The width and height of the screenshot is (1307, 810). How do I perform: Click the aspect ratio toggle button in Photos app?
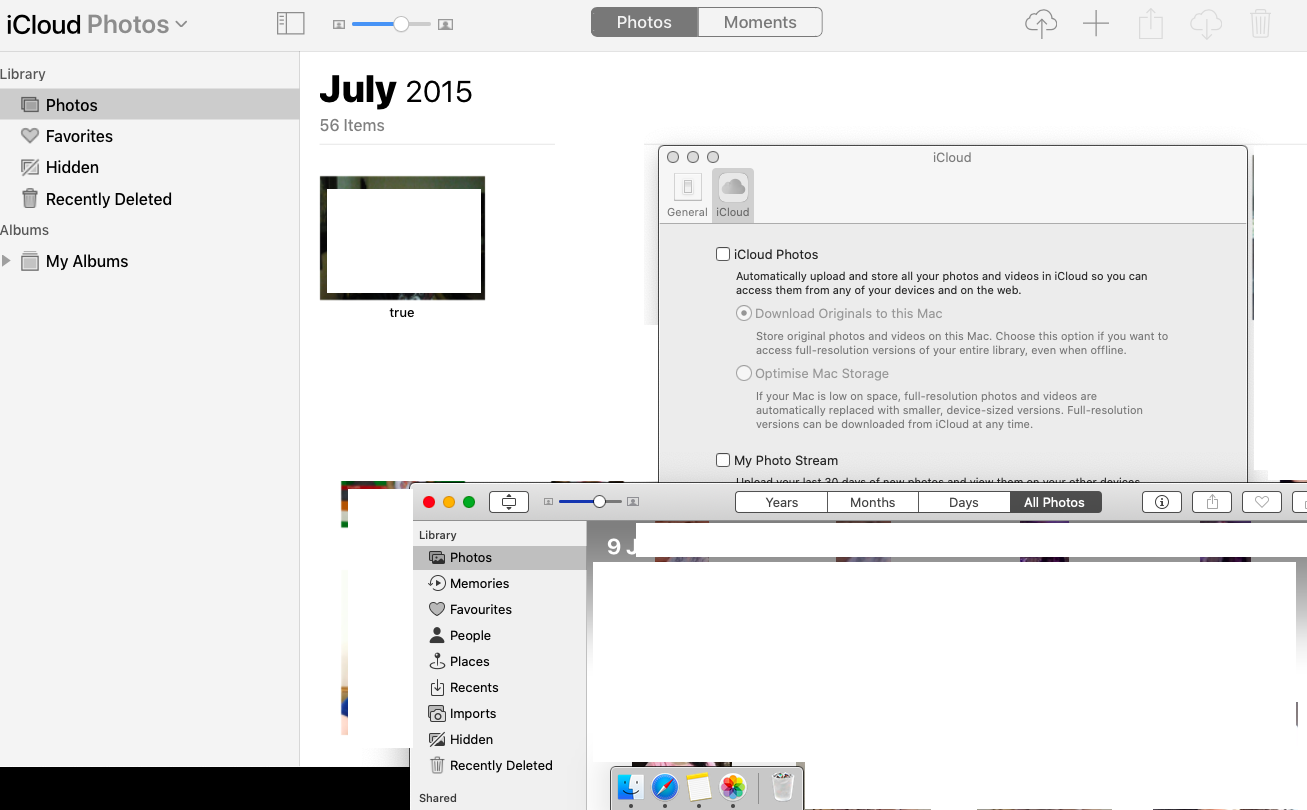click(509, 502)
